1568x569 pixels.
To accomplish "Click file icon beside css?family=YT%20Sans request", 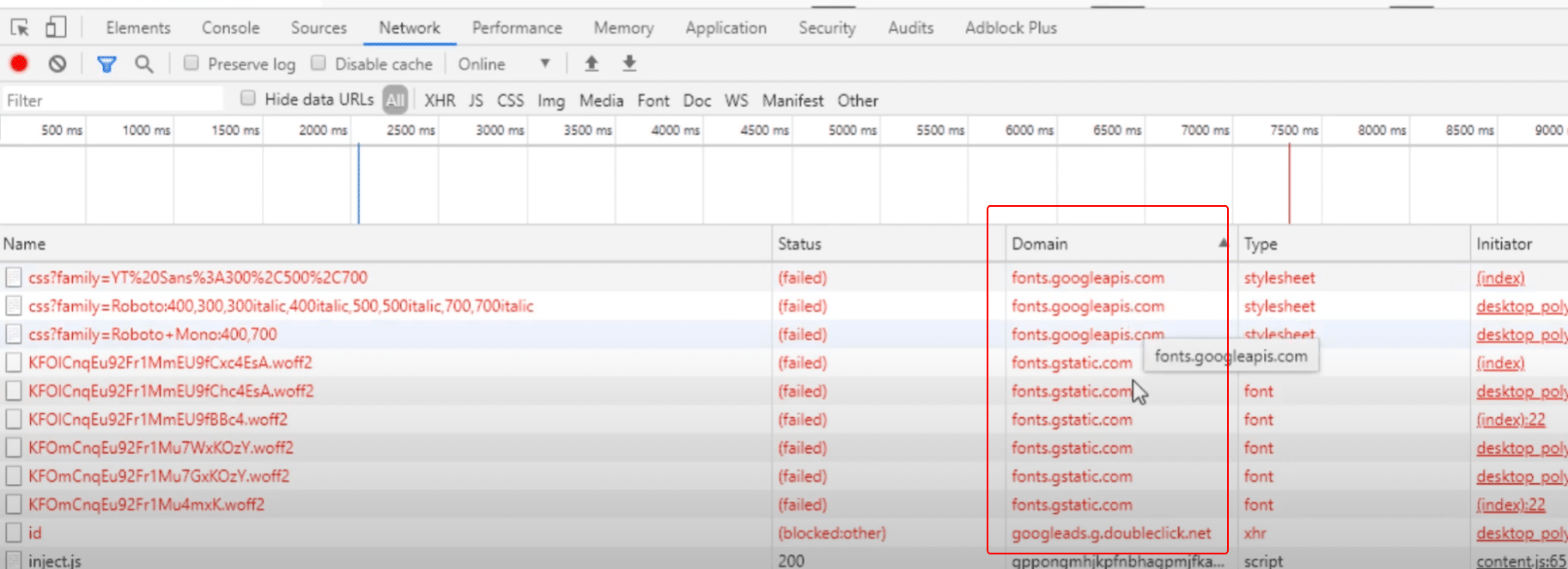I will pos(14,277).
